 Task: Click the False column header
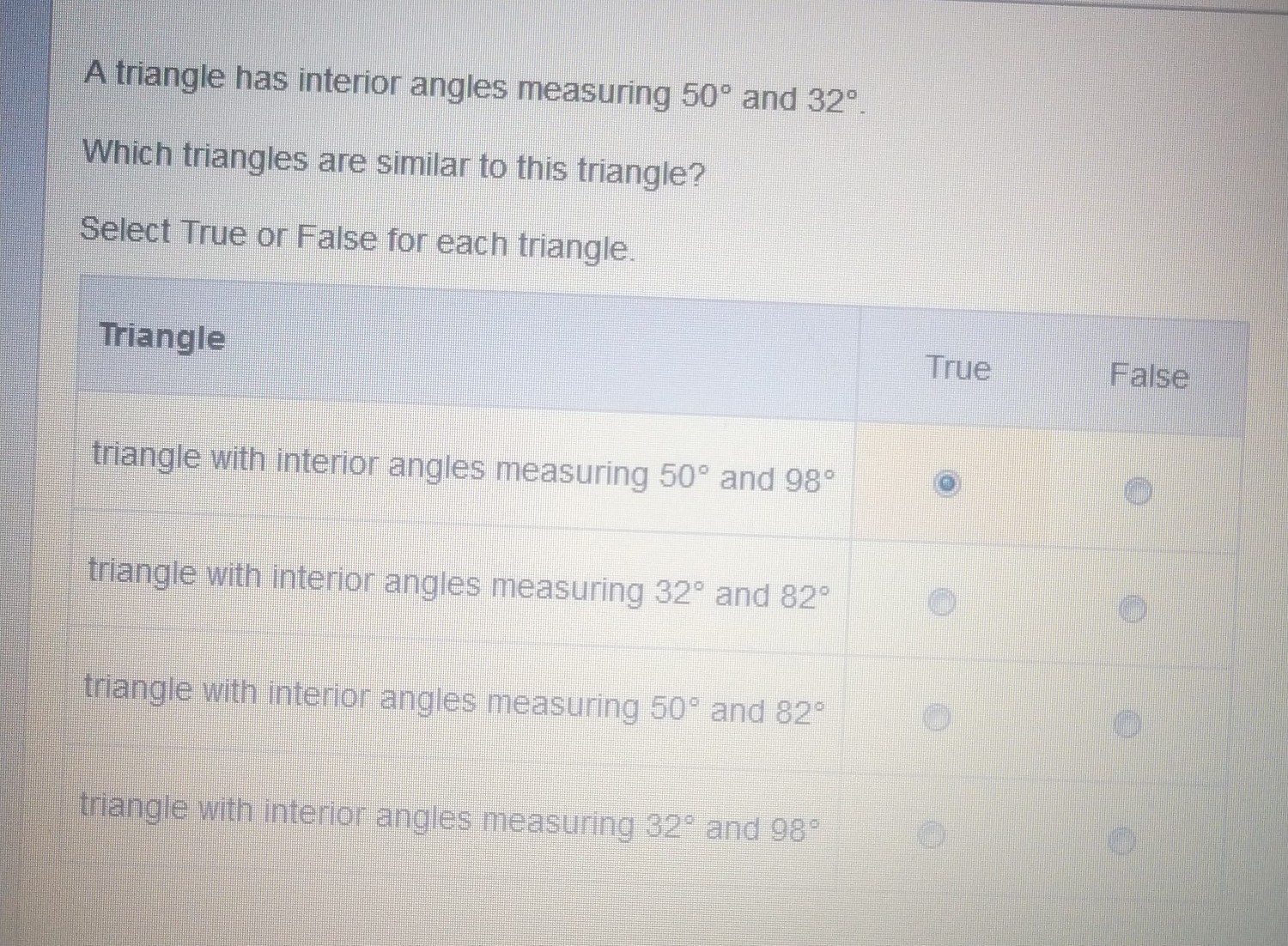pyautogui.click(x=1149, y=375)
